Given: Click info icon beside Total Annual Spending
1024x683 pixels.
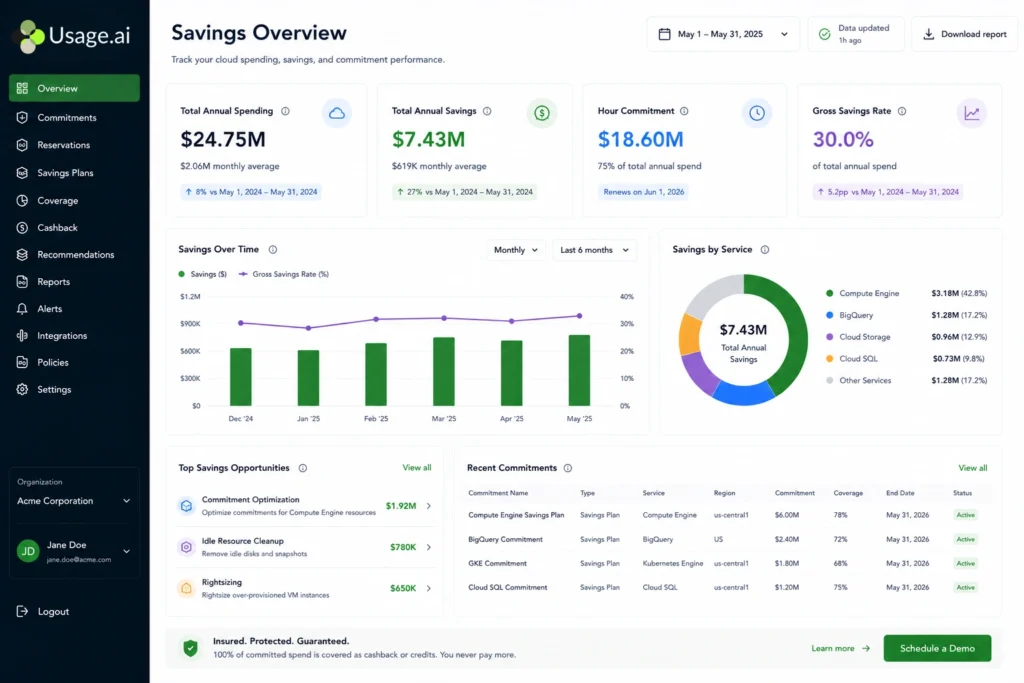Looking at the screenshot, I should click(285, 111).
